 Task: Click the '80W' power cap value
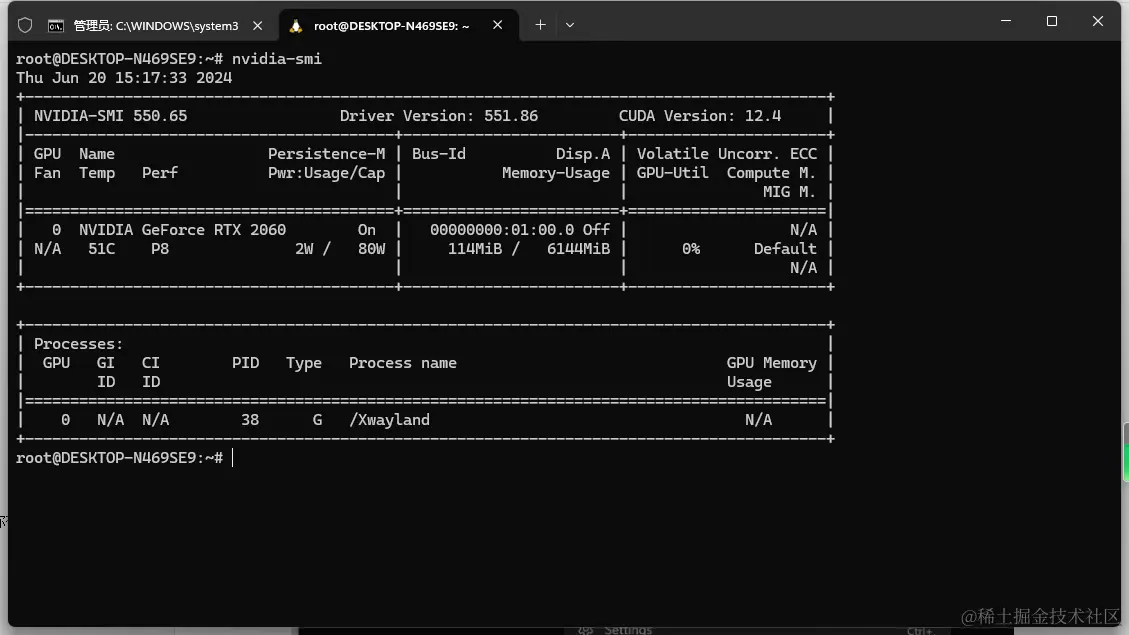pos(372,249)
